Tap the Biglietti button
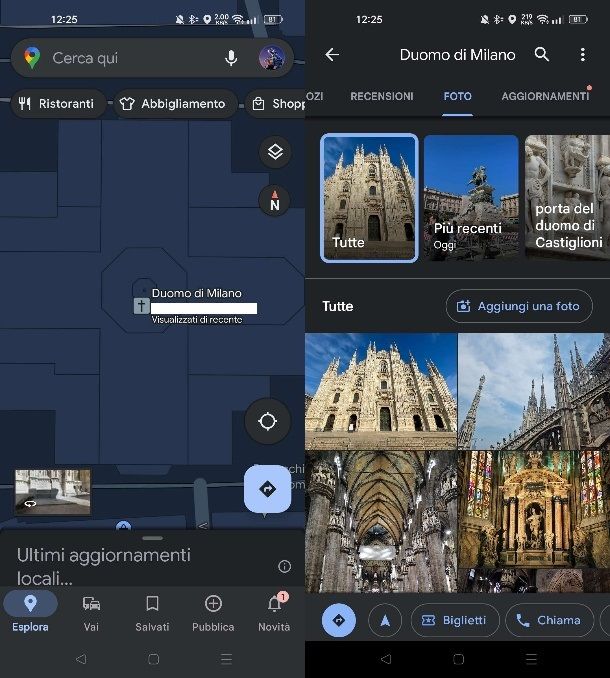The image size is (610, 678). click(x=455, y=620)
